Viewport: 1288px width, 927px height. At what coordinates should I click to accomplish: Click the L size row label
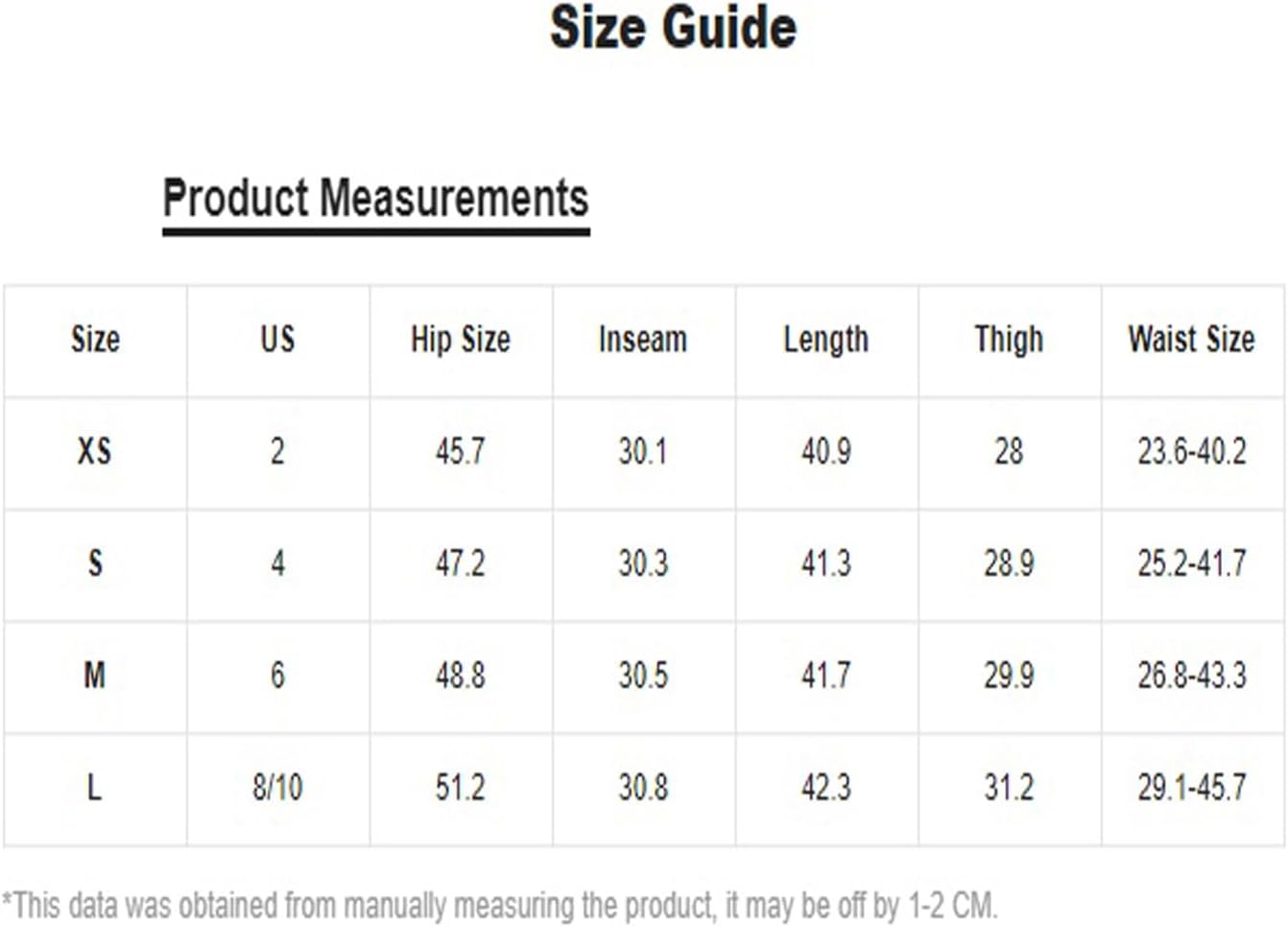(x=95, y=788)
